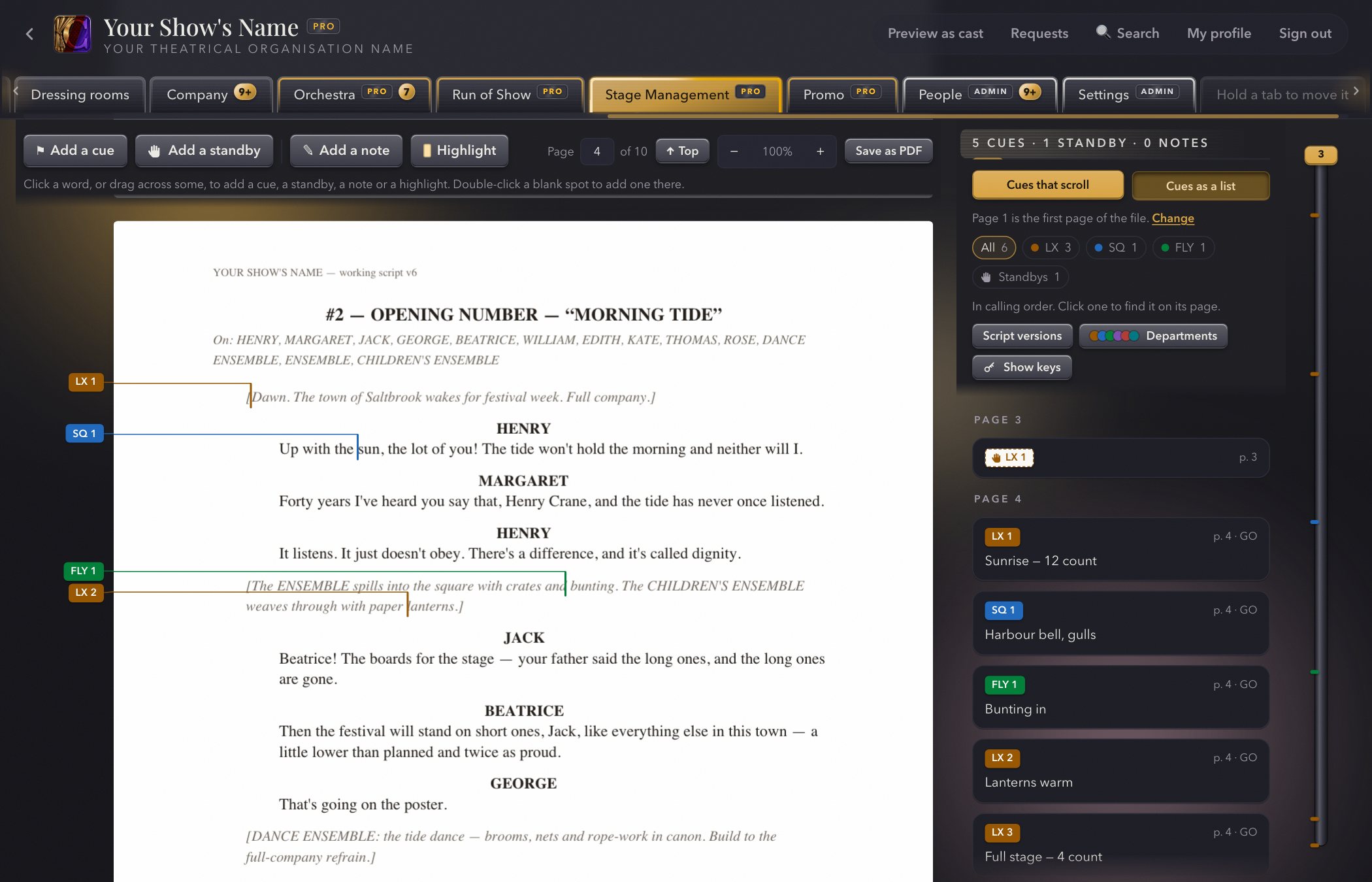Click the Save as PDF button
1372x882 pixels.
point(889,151)
